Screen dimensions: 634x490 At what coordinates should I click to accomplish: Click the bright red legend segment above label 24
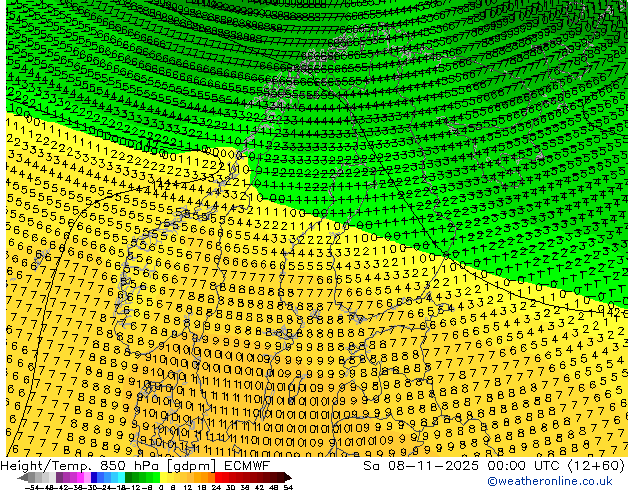(218, 478)
